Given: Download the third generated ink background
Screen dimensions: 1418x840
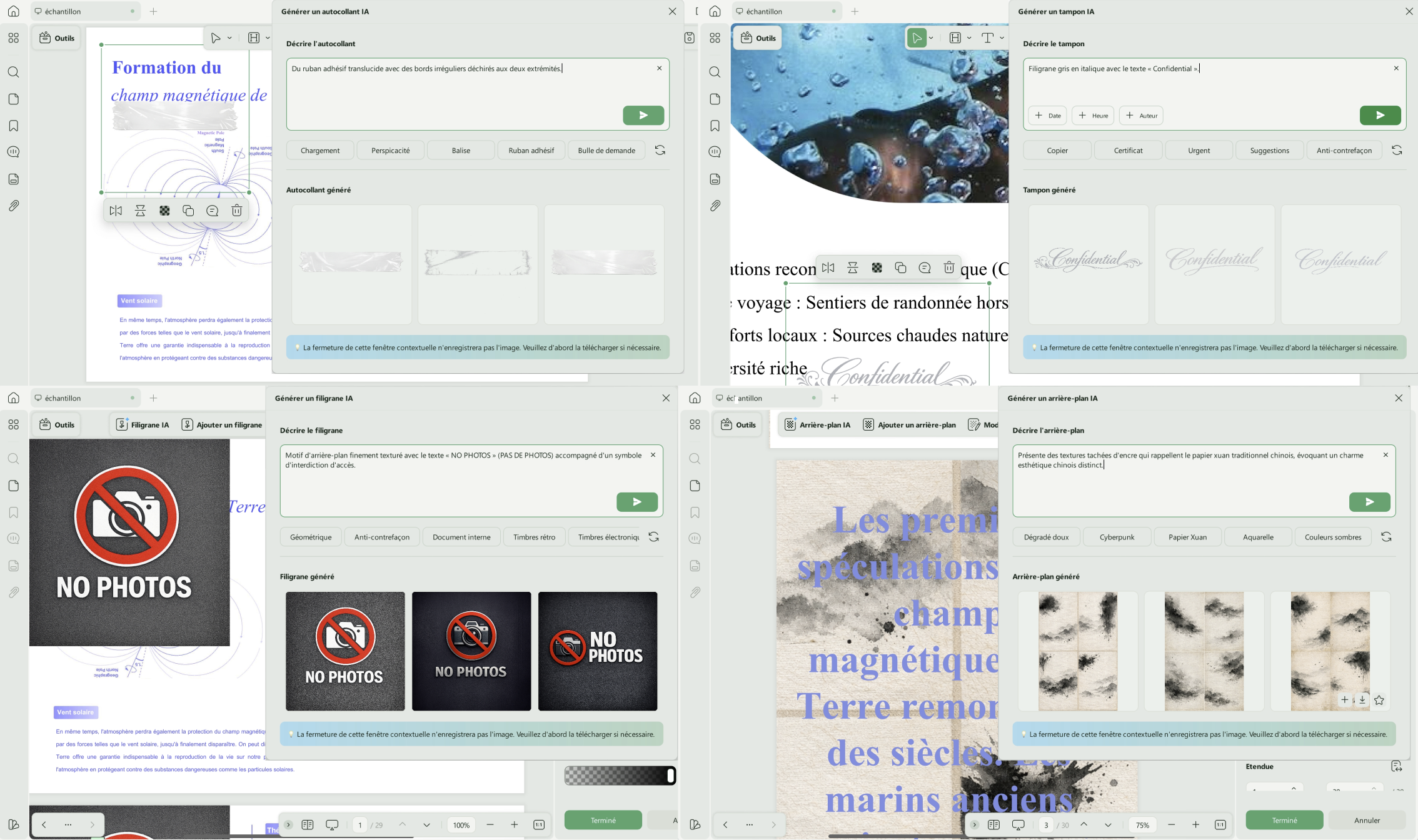Looking at the screenshot, I should [x=1362, y=700].
